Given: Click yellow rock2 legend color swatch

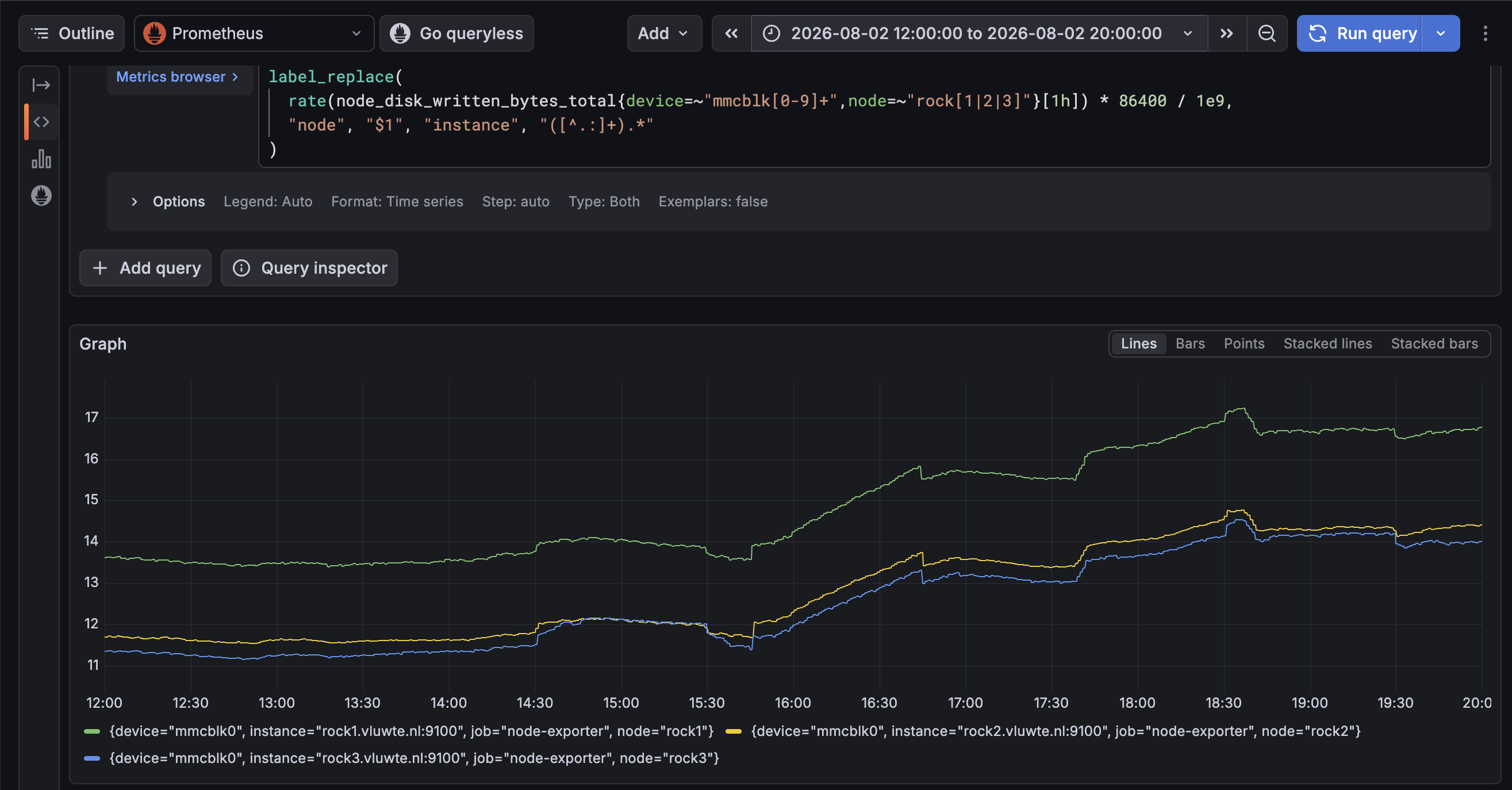Looking at the screenshot, I should pyautogui.click(x=734, y=731).
